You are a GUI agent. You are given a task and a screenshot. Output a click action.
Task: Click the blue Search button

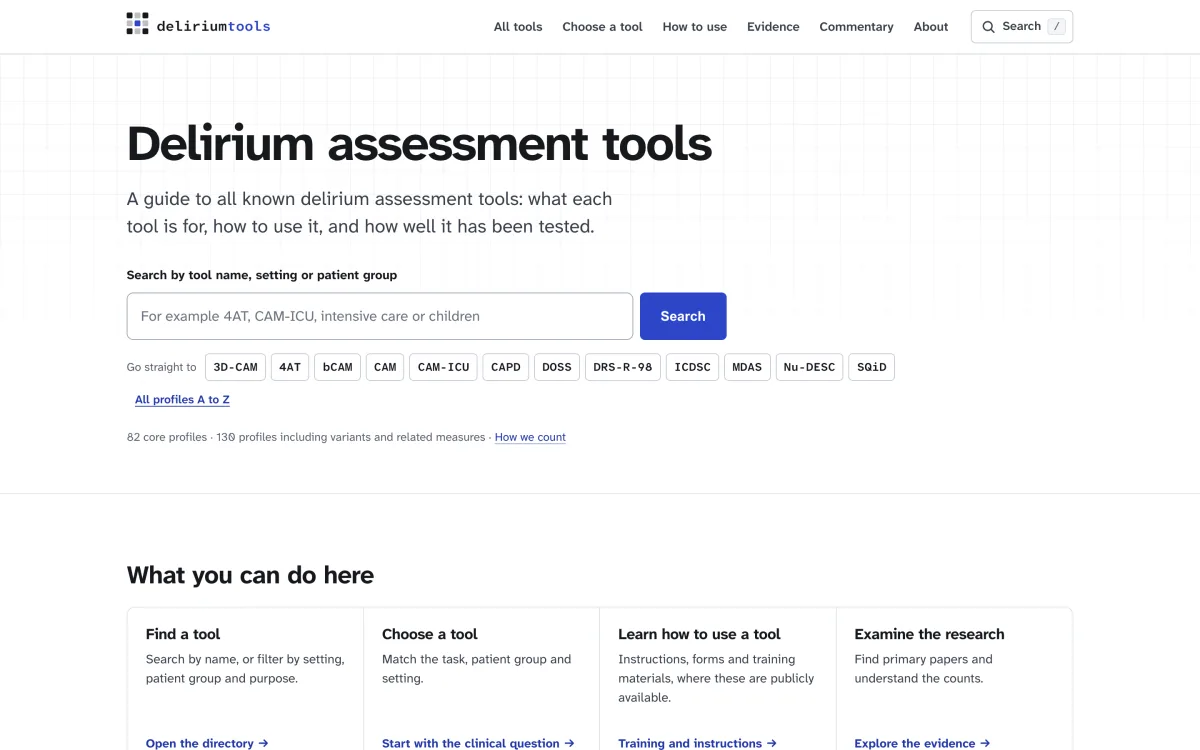click(x=683, y=316)
